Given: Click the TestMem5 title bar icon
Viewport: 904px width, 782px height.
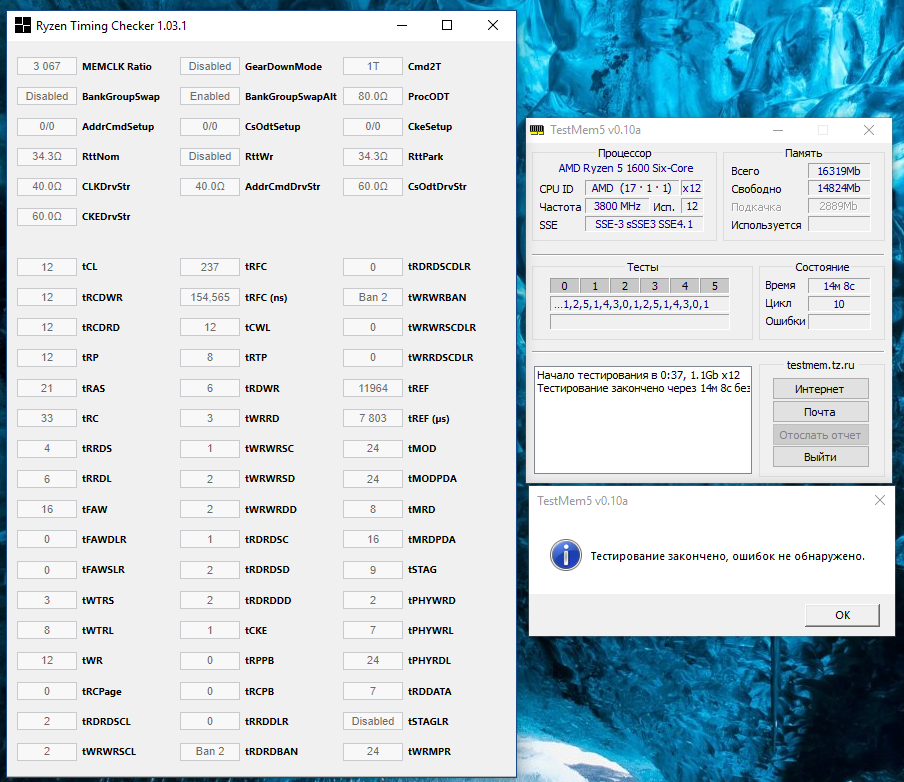Looking at the screenshot, I should (537, 130).
